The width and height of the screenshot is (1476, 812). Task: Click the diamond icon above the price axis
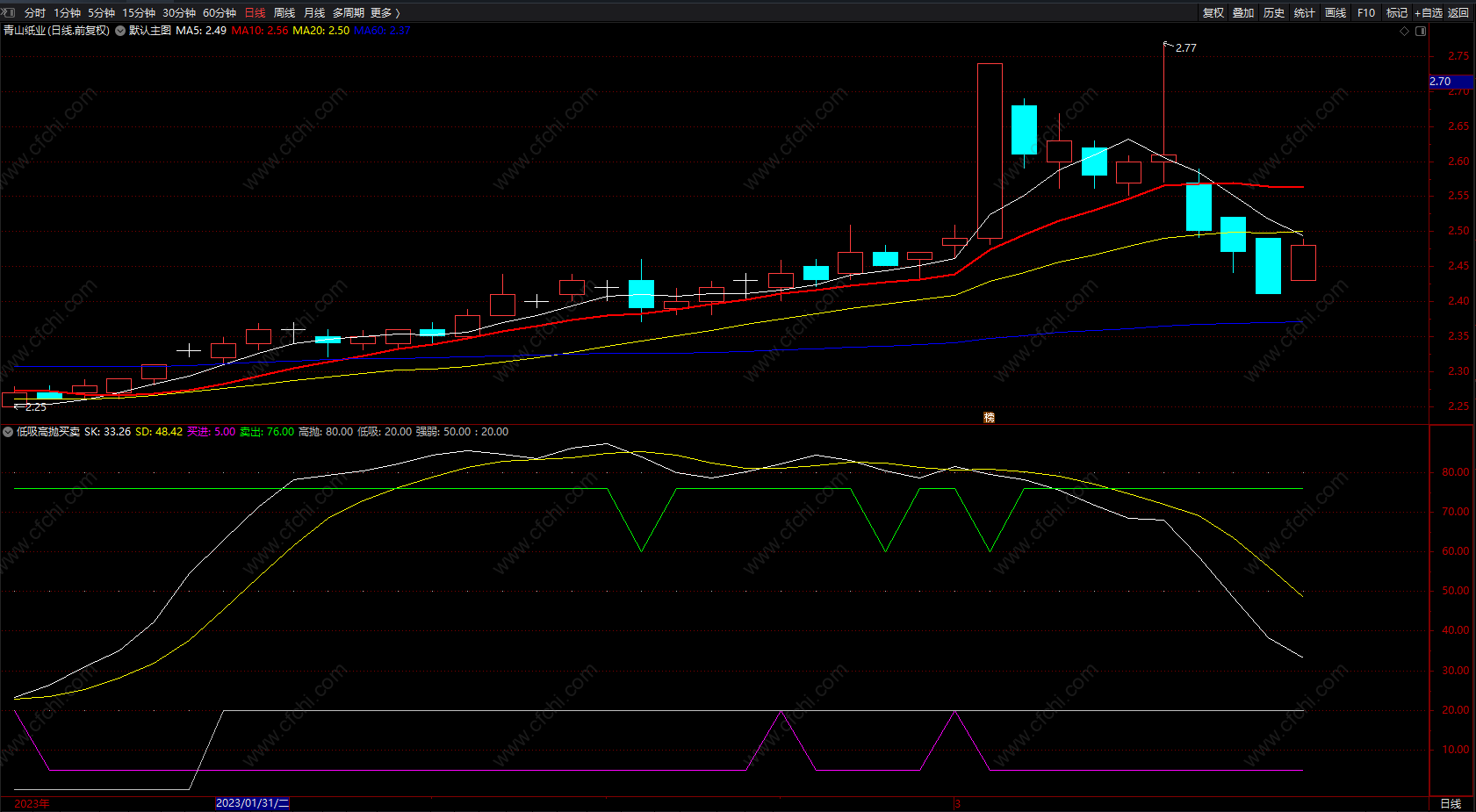[1404, 31]
